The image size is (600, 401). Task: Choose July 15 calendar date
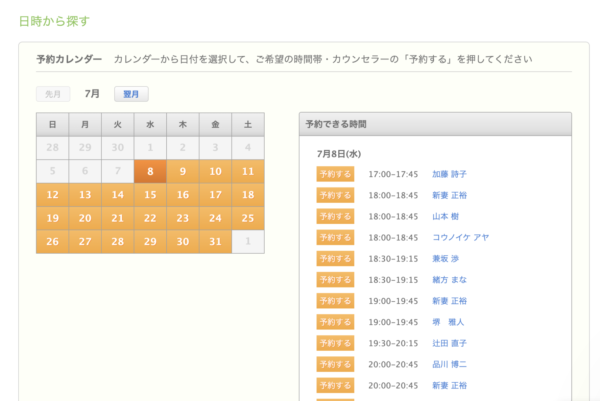coord(150,195)
